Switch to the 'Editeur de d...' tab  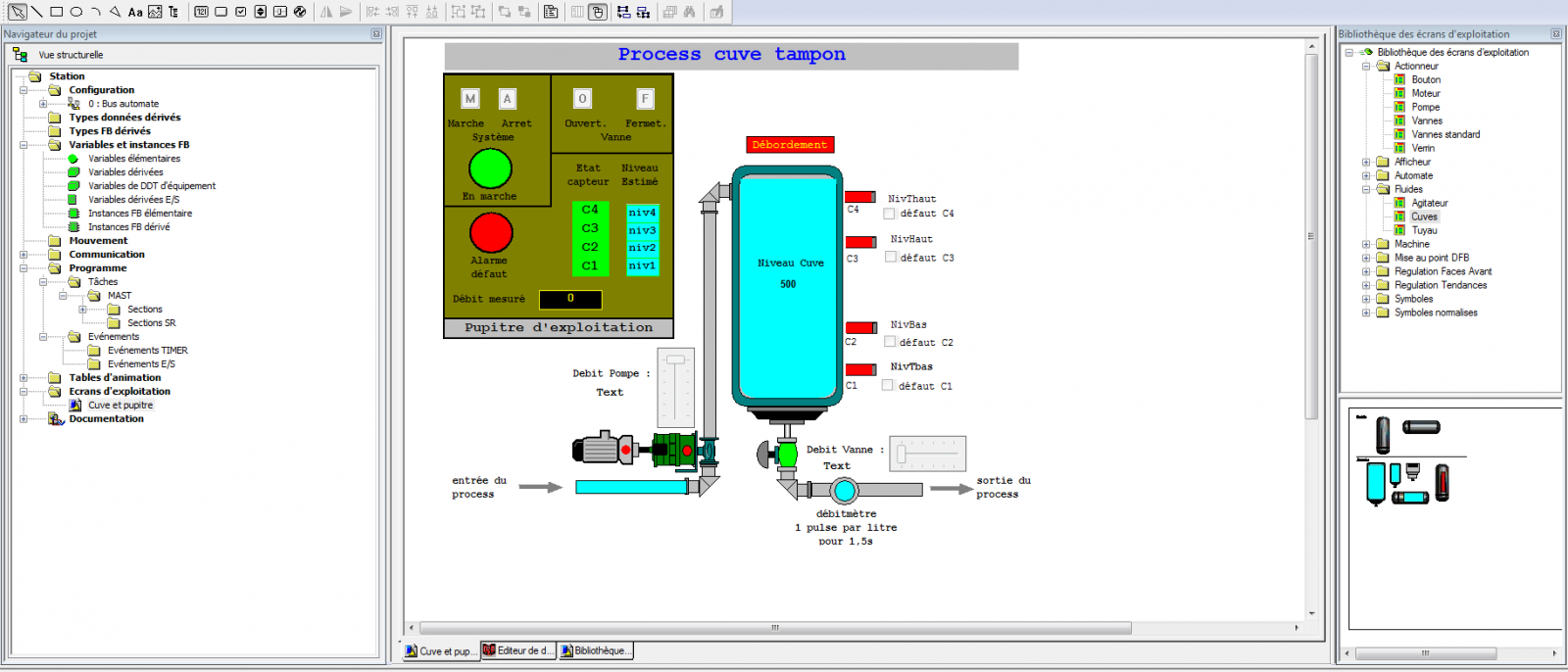click(518, 650)
